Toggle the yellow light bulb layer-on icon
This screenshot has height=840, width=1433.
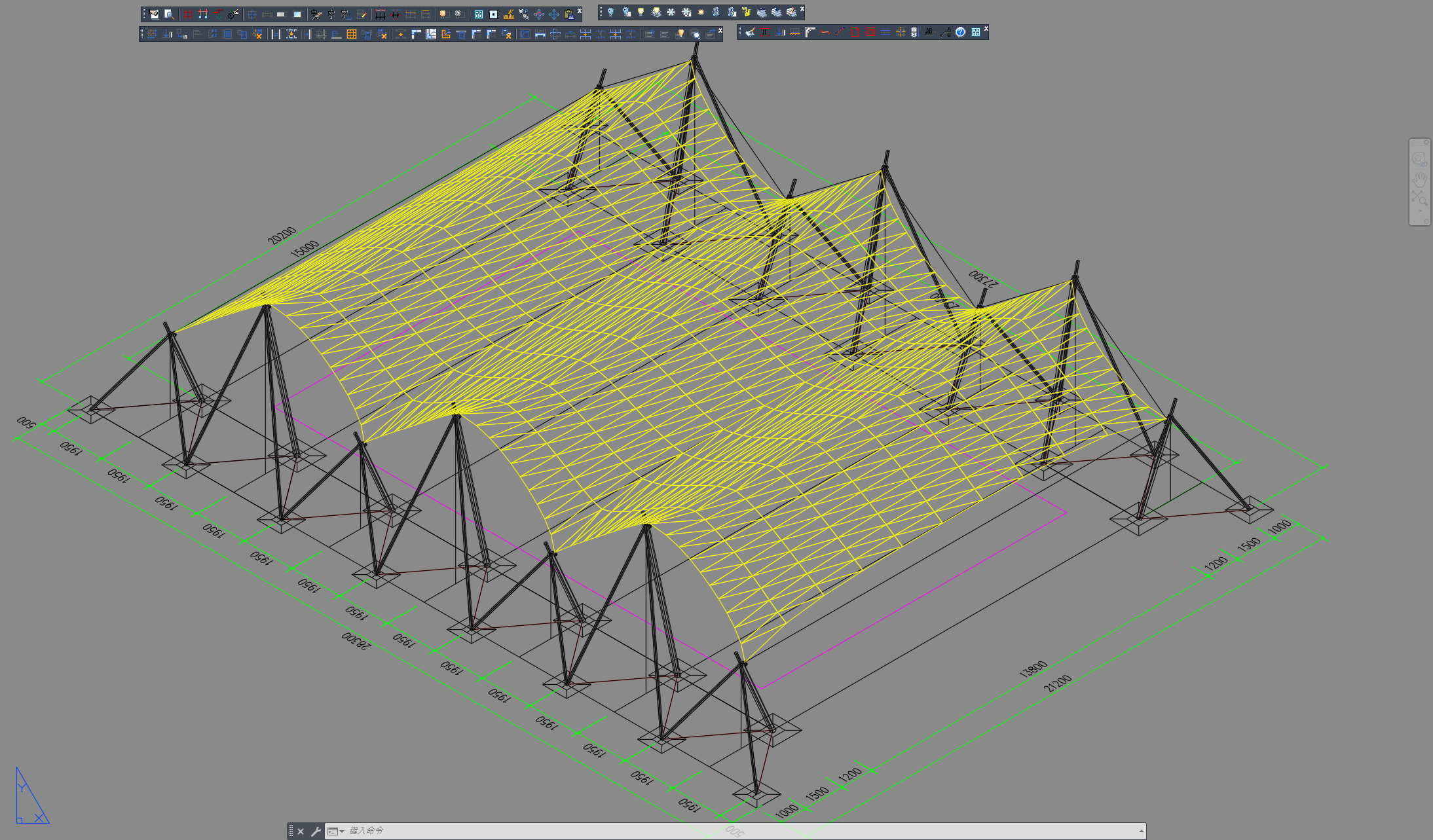(641, 12)
